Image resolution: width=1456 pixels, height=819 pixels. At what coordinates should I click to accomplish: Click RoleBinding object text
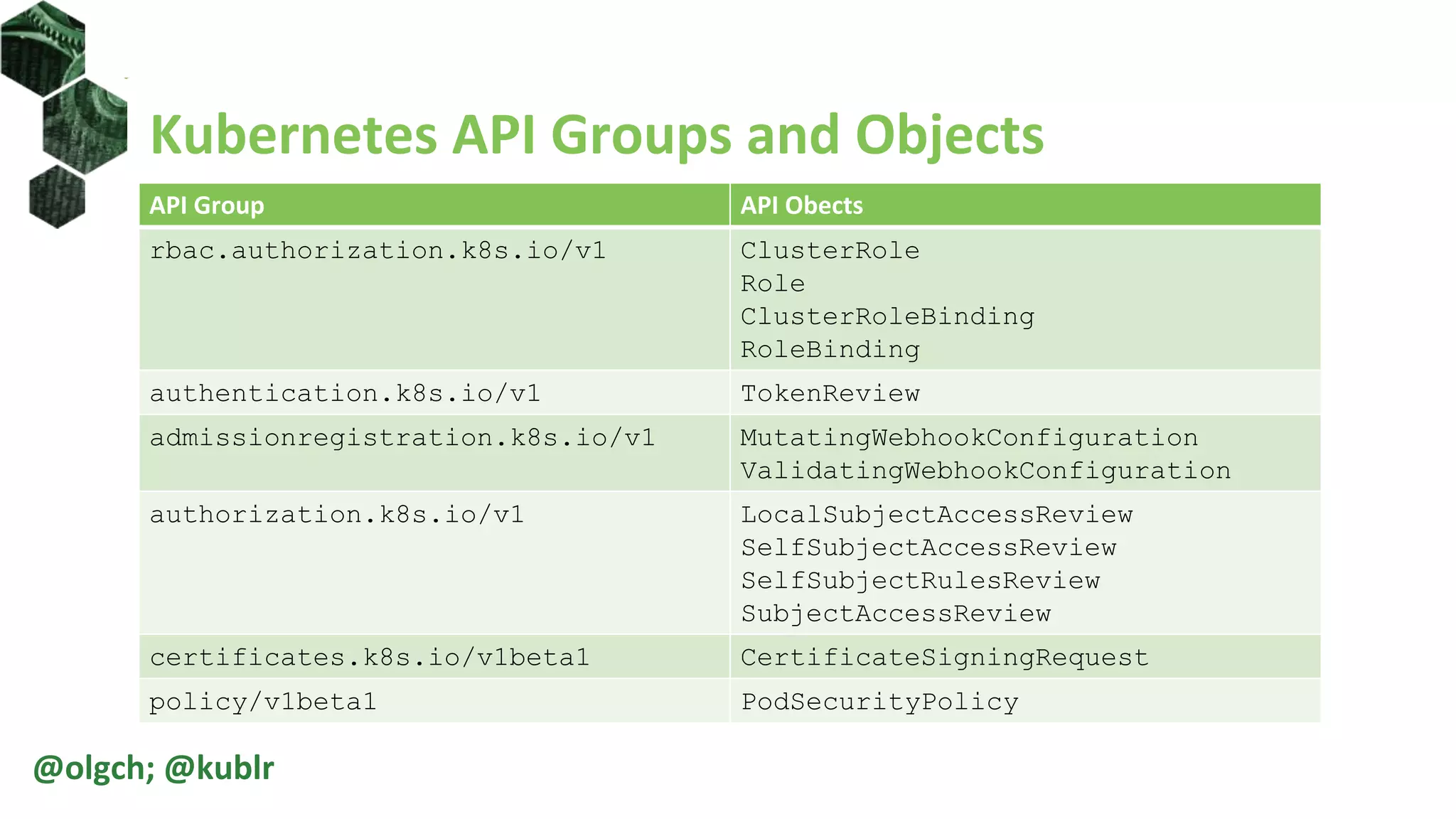coord(830,350)
